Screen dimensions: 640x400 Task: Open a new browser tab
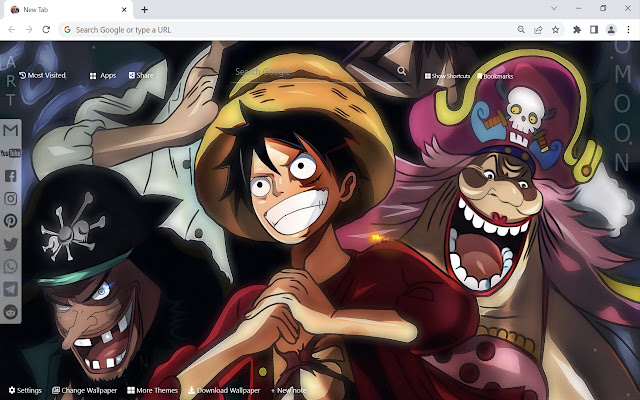point(144,9)
